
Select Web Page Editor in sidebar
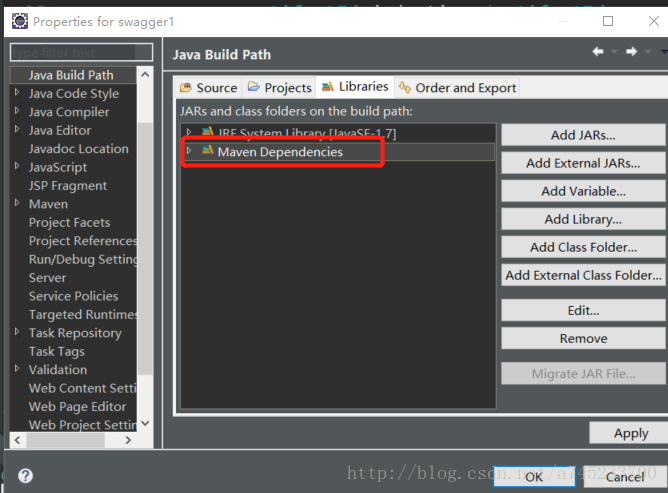(78, 406)
